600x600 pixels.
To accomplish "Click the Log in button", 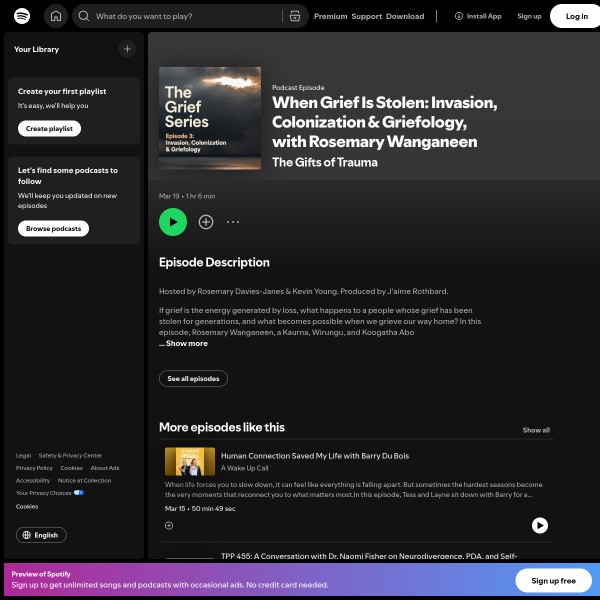I will tap(576, 16).
